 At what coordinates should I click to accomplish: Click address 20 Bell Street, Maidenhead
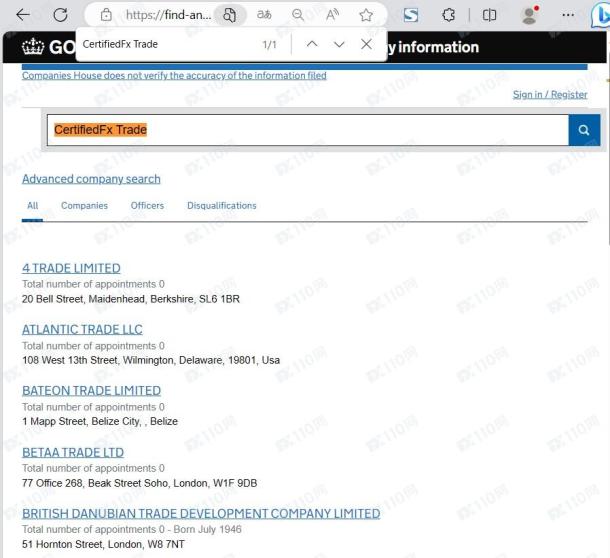click(131, 299)
